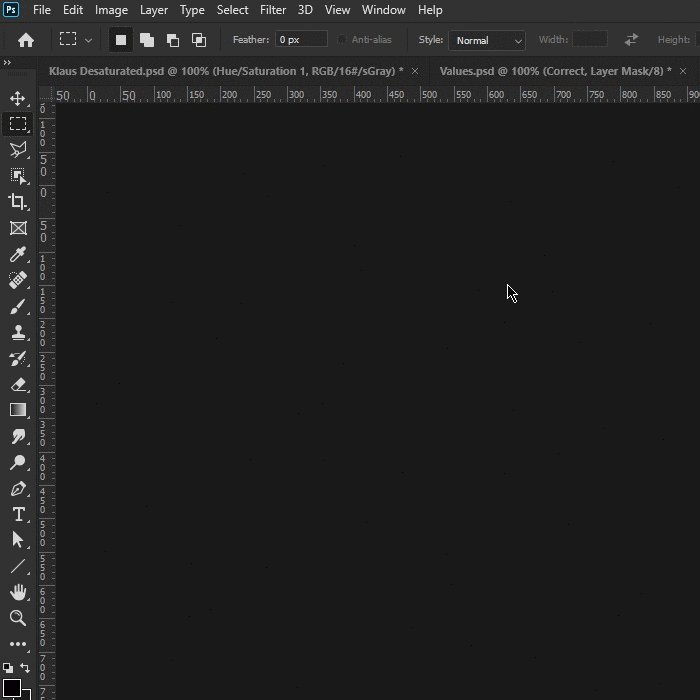Click the Home button in options bar
The width and height of the screenshot is (700, 700).
[26, 40]
